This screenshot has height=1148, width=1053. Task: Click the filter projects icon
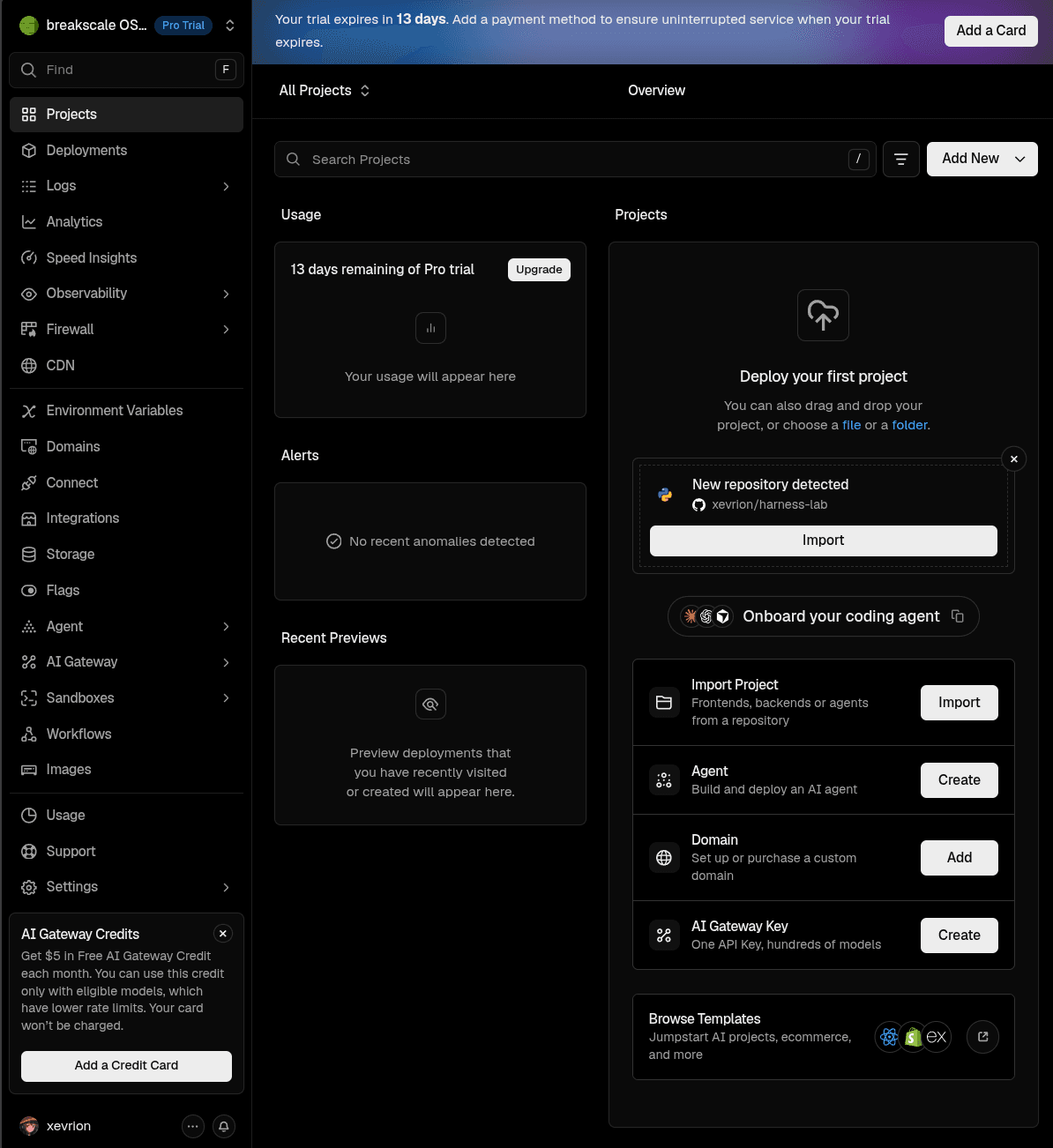901,160
